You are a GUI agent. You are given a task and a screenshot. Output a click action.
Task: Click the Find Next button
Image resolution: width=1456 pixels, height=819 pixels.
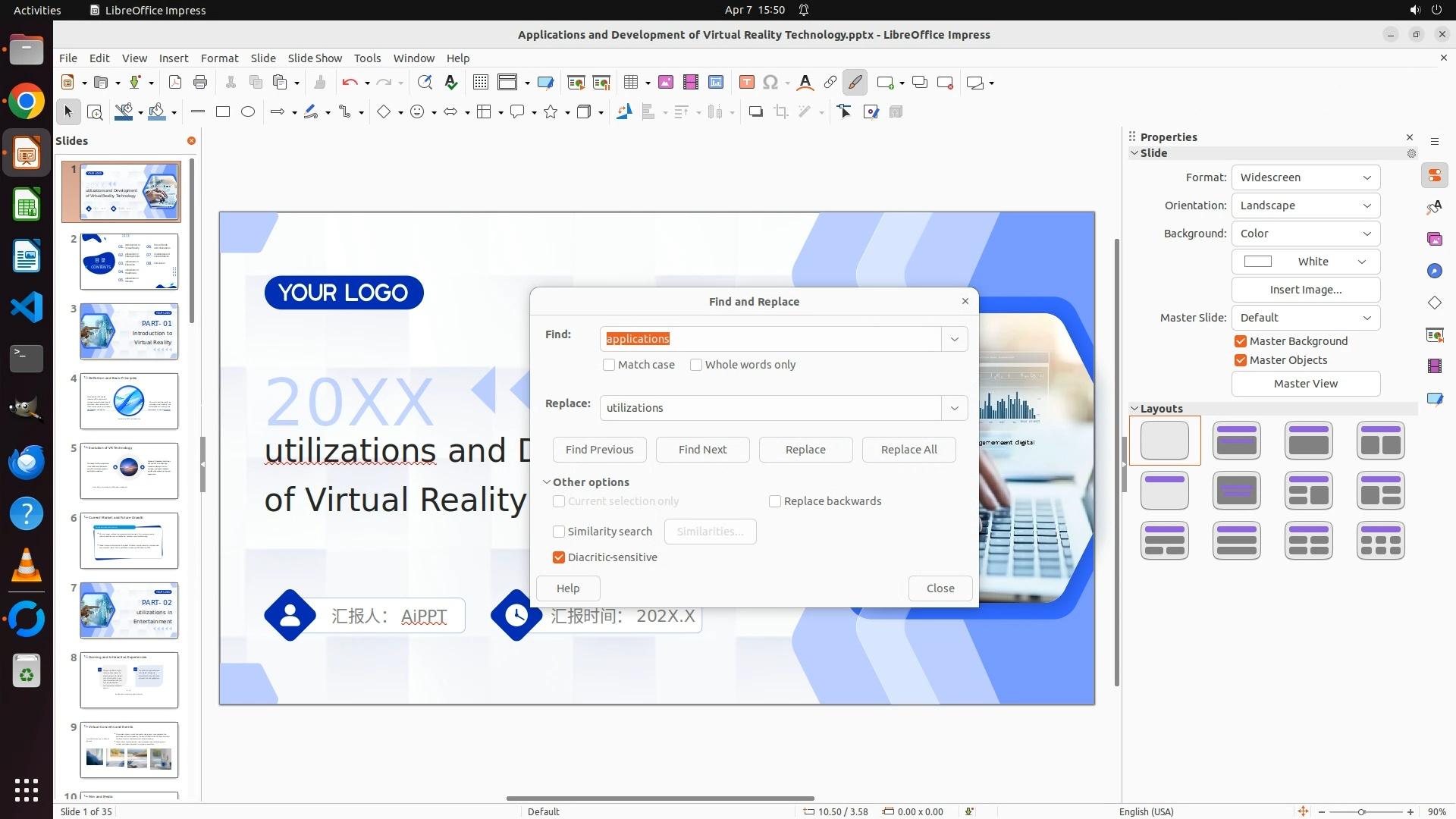click(x=702, y=450)
